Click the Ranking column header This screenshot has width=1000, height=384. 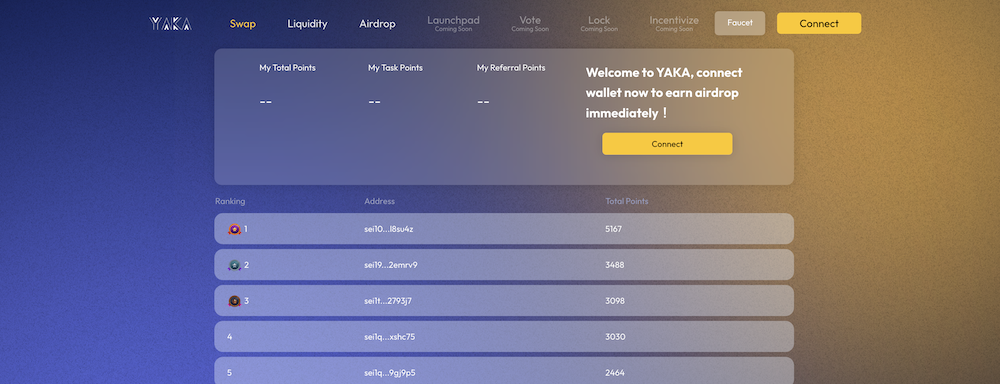pyautogui.click(x=230, y=202)
